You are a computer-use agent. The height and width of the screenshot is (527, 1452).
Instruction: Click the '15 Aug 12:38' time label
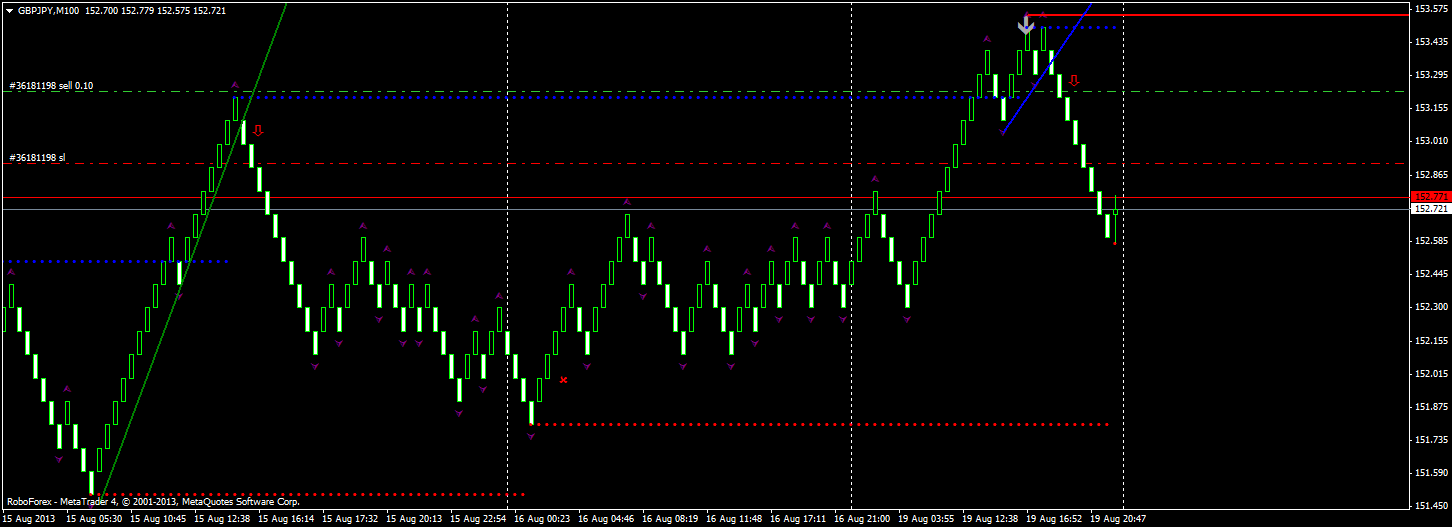tap(223, 519)
